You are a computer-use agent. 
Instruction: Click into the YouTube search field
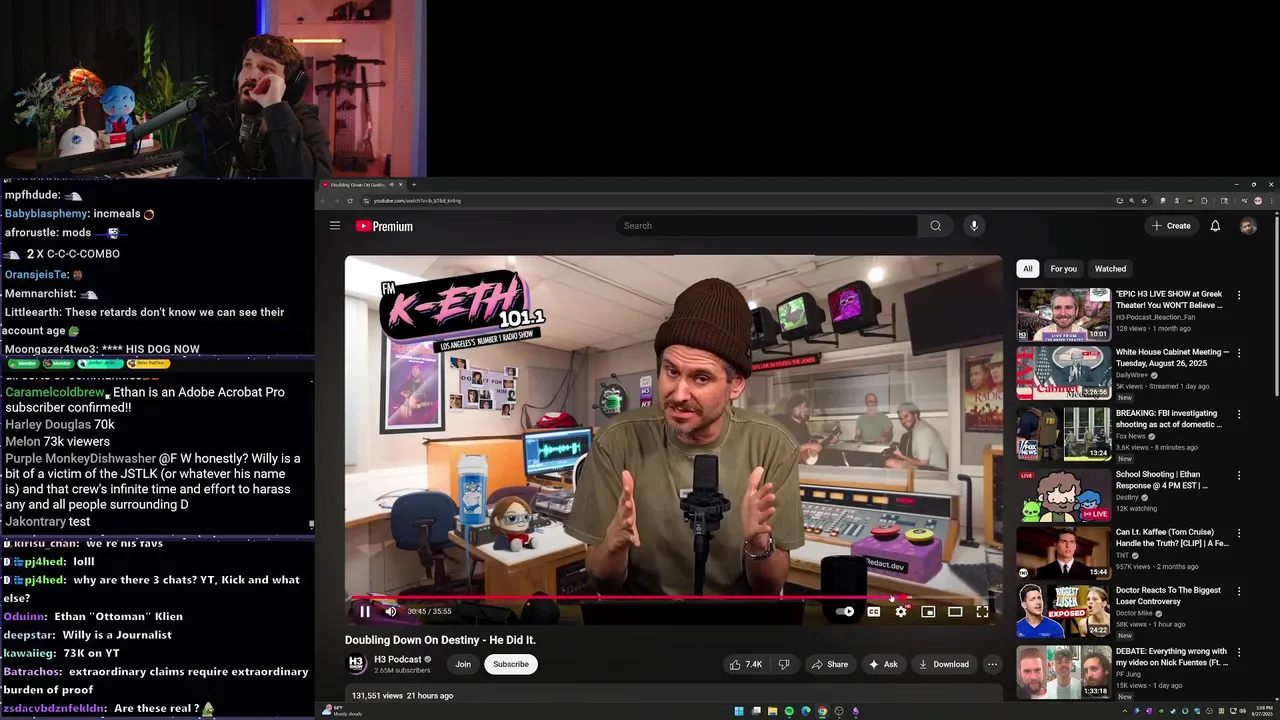pos(767,226)
